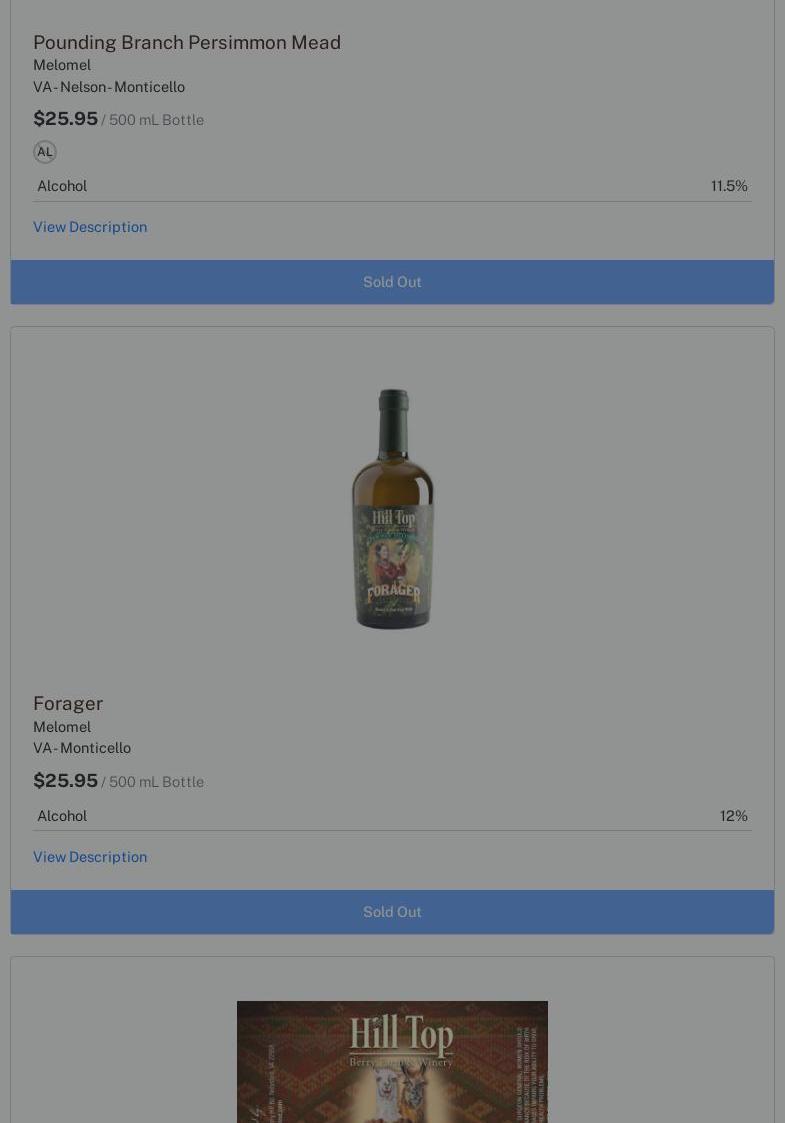Viewport: 785px width, 1123px height.
Task: Click the AL badge icon under the price
Action: [x=44, y=152]
